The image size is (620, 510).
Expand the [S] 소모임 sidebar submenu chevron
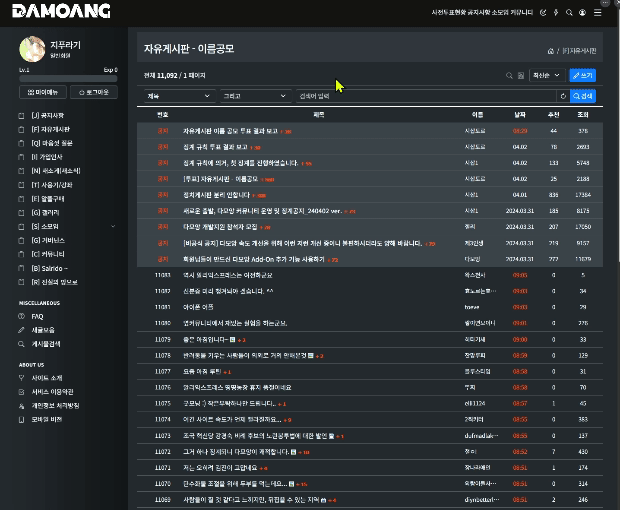(113, 227)
